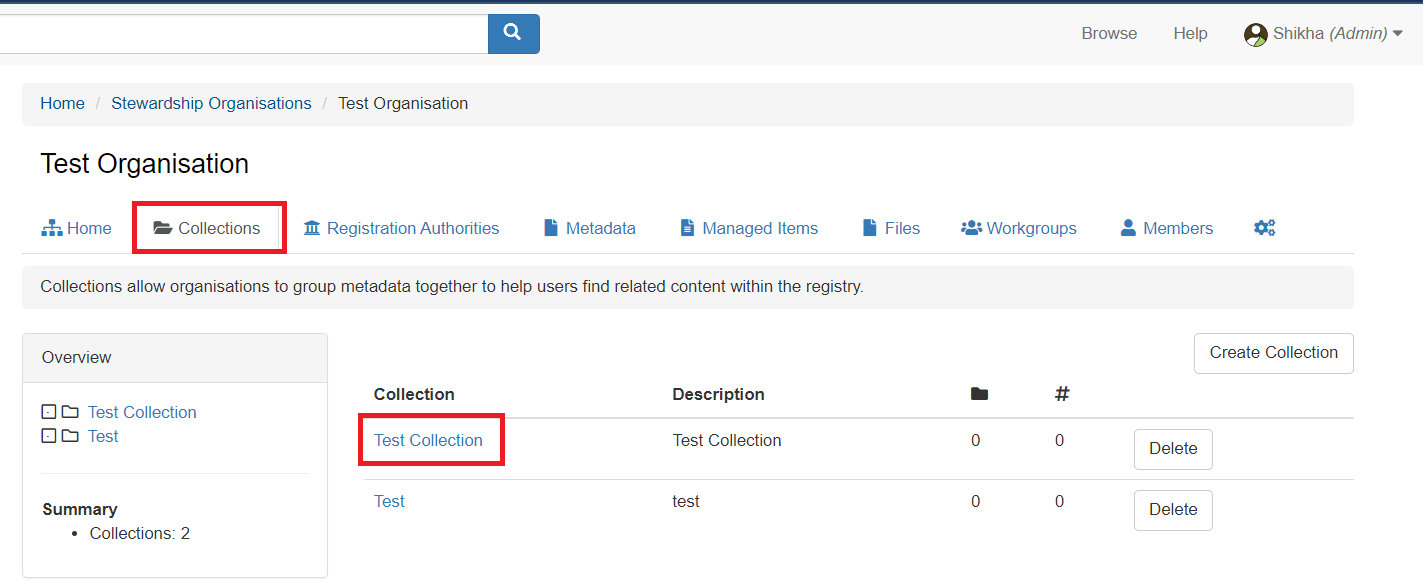Click the folder icon column header

click(979, 394)
